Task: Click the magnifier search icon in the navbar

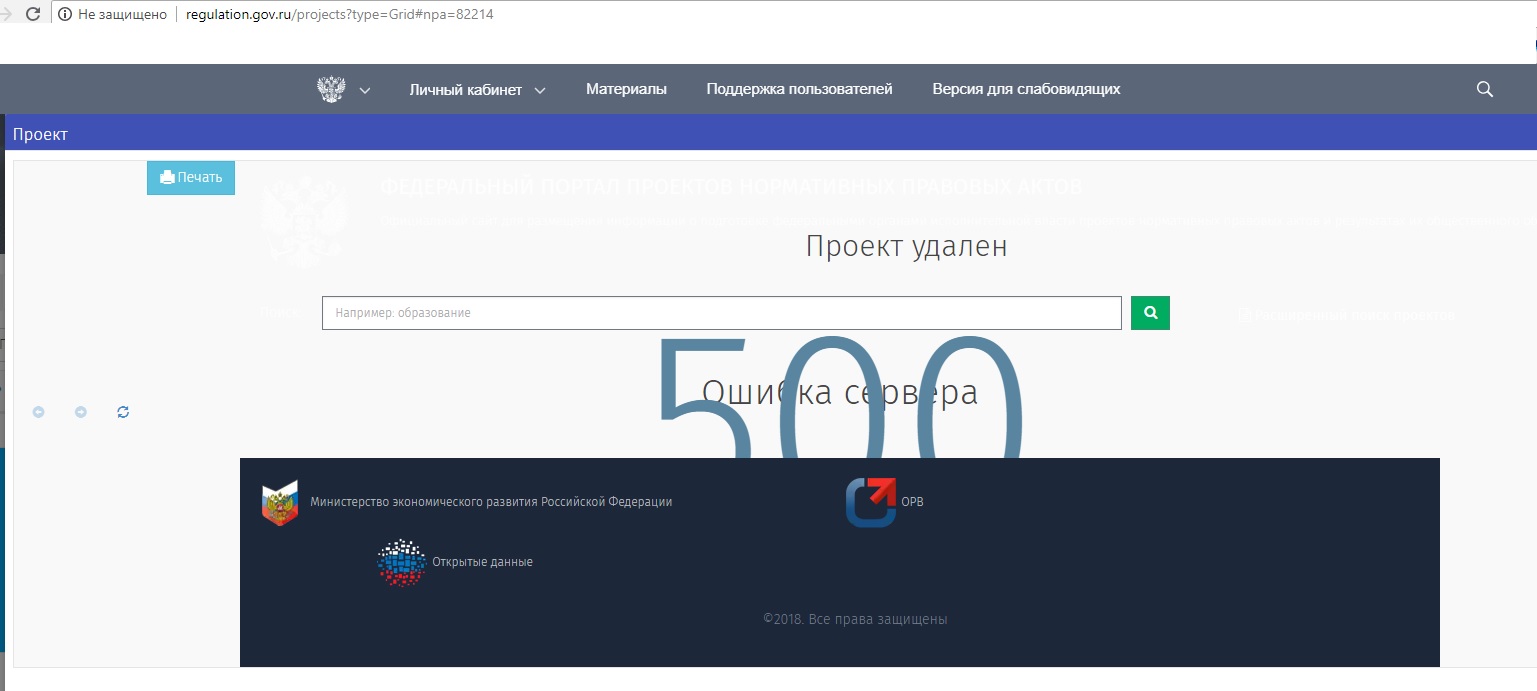Action: tap(1485, 89)
